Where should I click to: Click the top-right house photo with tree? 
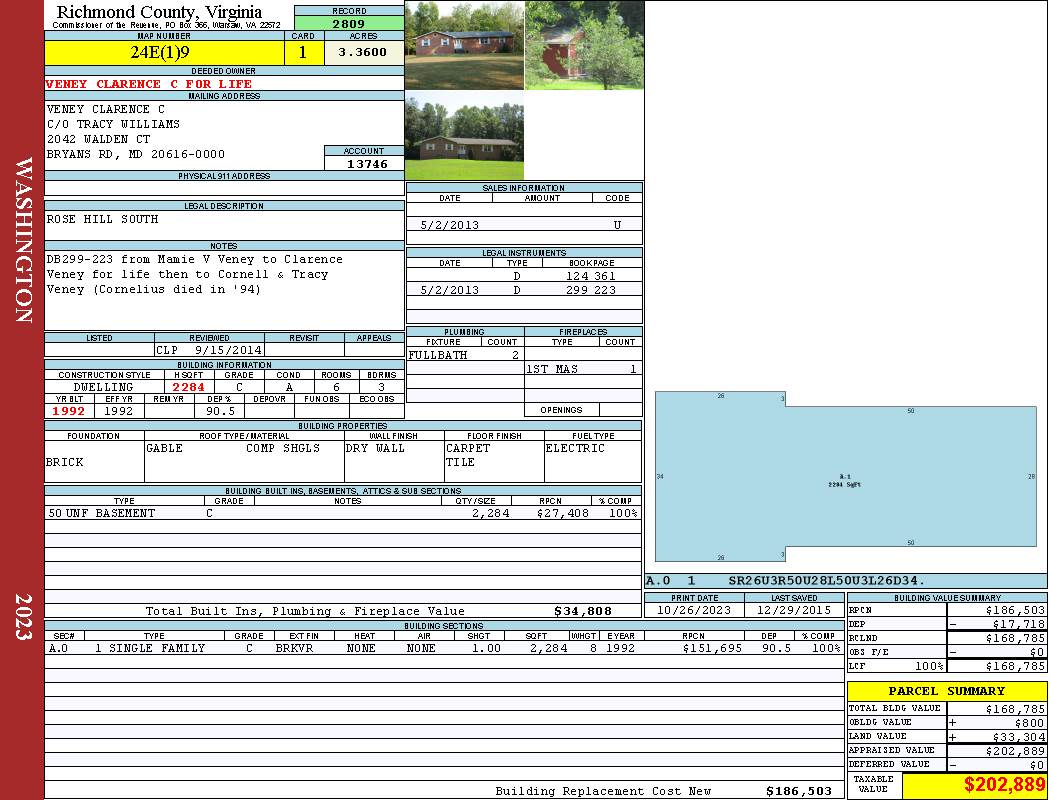click(583, 45)
